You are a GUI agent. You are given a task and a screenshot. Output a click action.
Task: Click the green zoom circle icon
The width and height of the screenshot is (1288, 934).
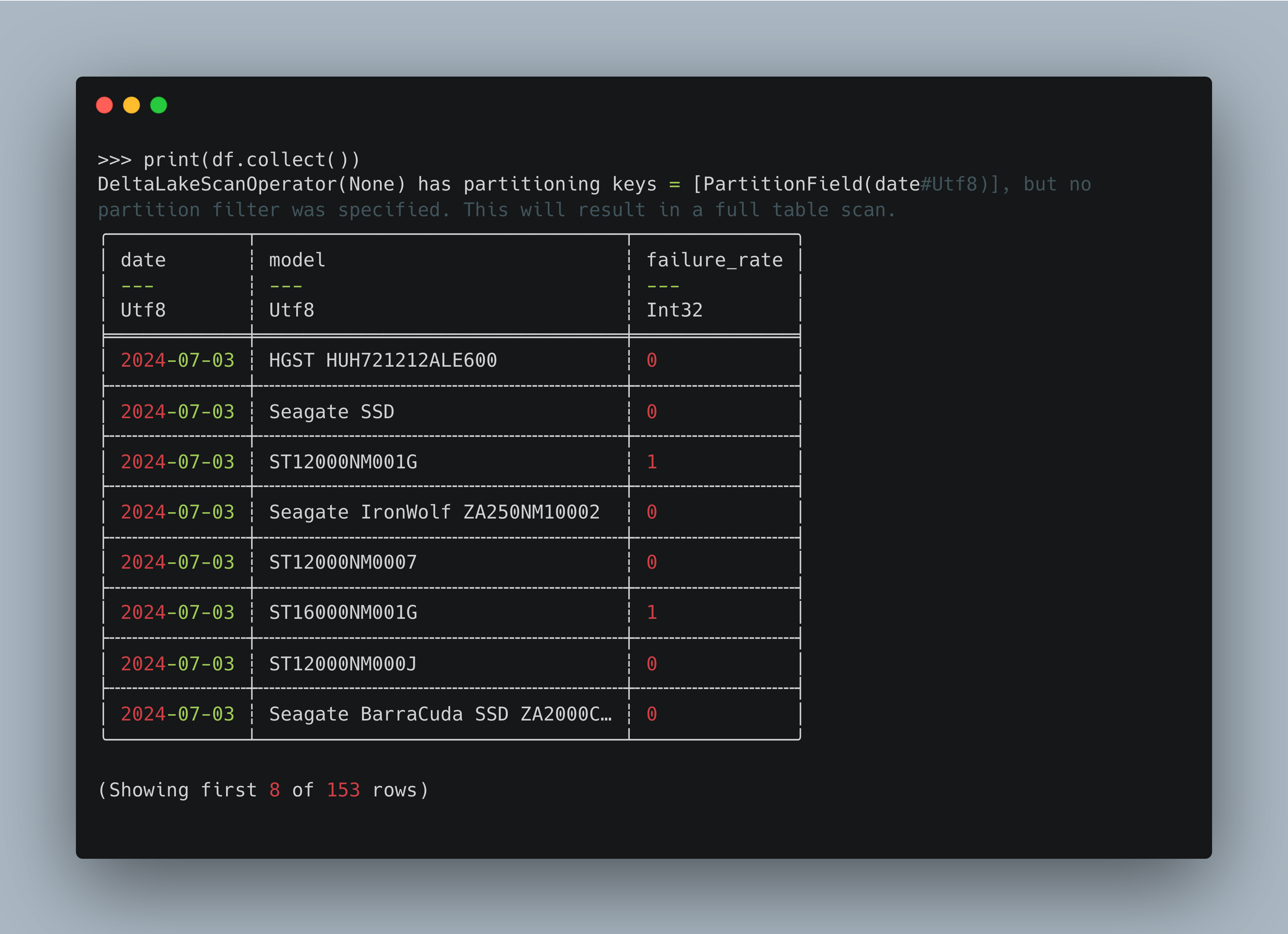(158, 104)
